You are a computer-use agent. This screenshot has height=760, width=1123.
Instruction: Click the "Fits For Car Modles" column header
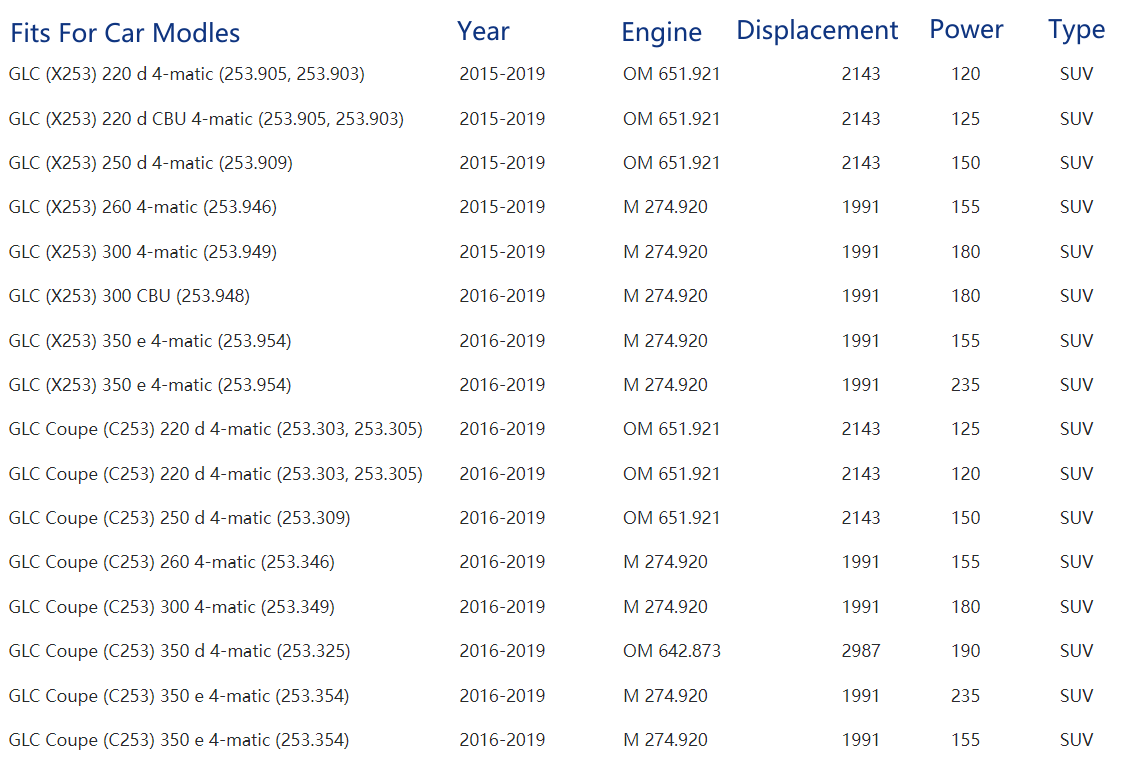click(x=125, y=33)
